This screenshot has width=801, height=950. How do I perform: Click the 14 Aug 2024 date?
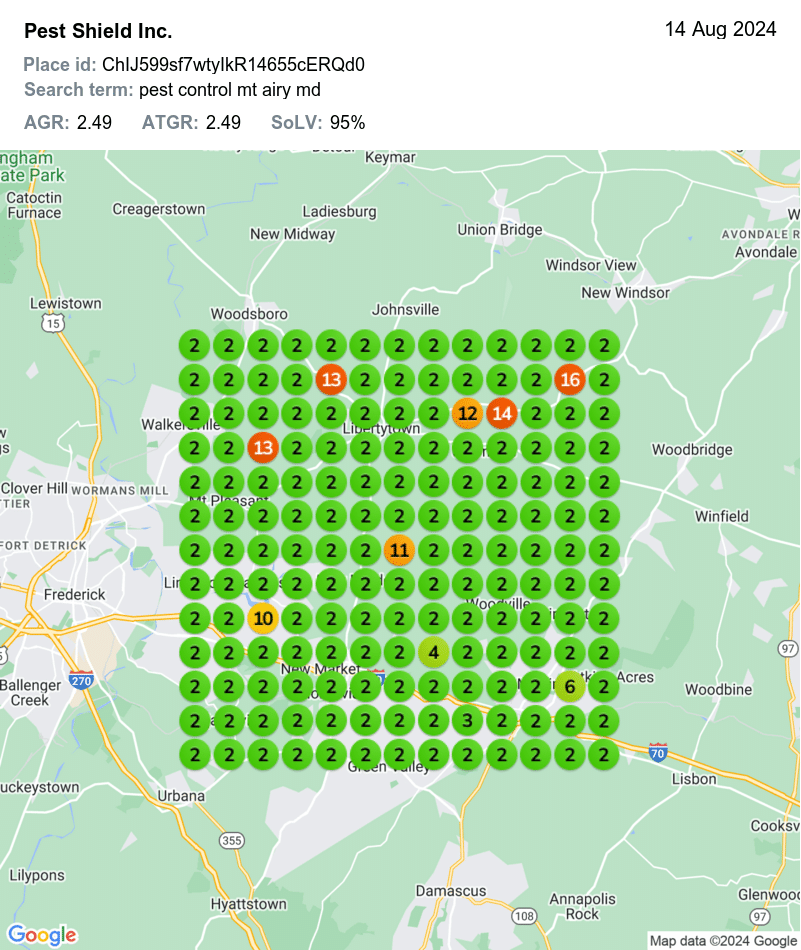point(720,30)
